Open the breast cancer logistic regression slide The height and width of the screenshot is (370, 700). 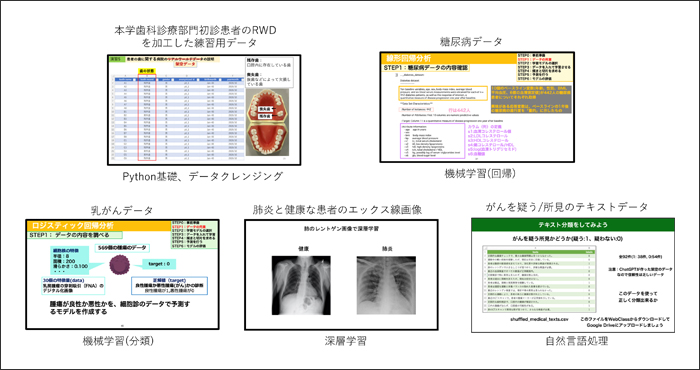tap(122, 274)
